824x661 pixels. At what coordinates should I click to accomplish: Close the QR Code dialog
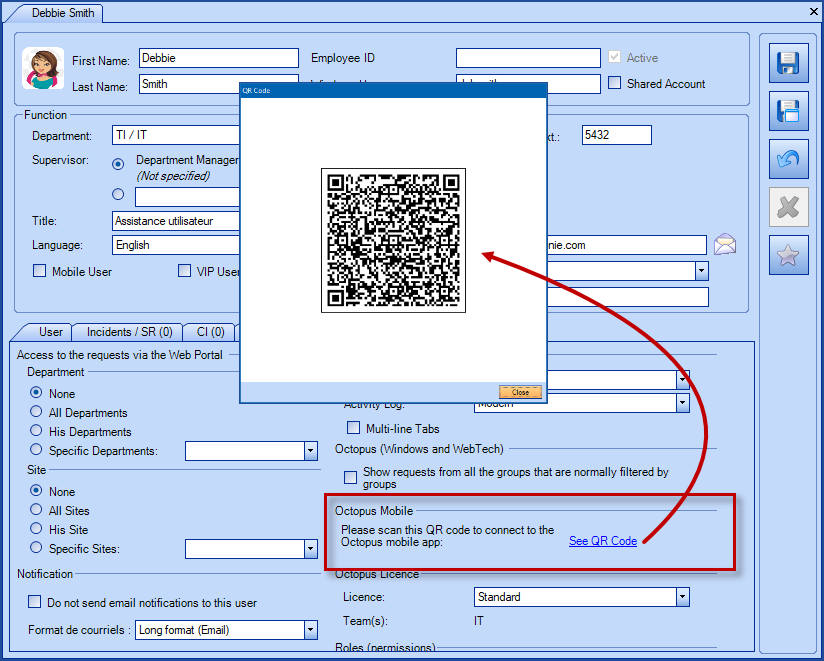520,392
